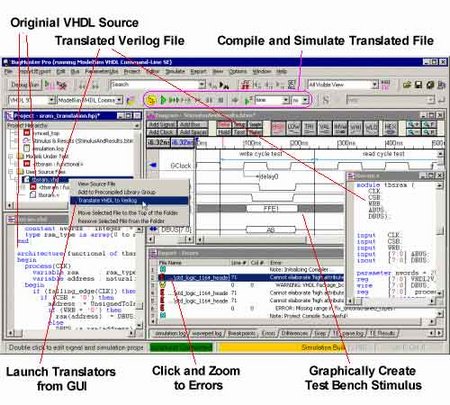Open the Search combo box dropdown

pyautogui.click(x=202, y=85)
